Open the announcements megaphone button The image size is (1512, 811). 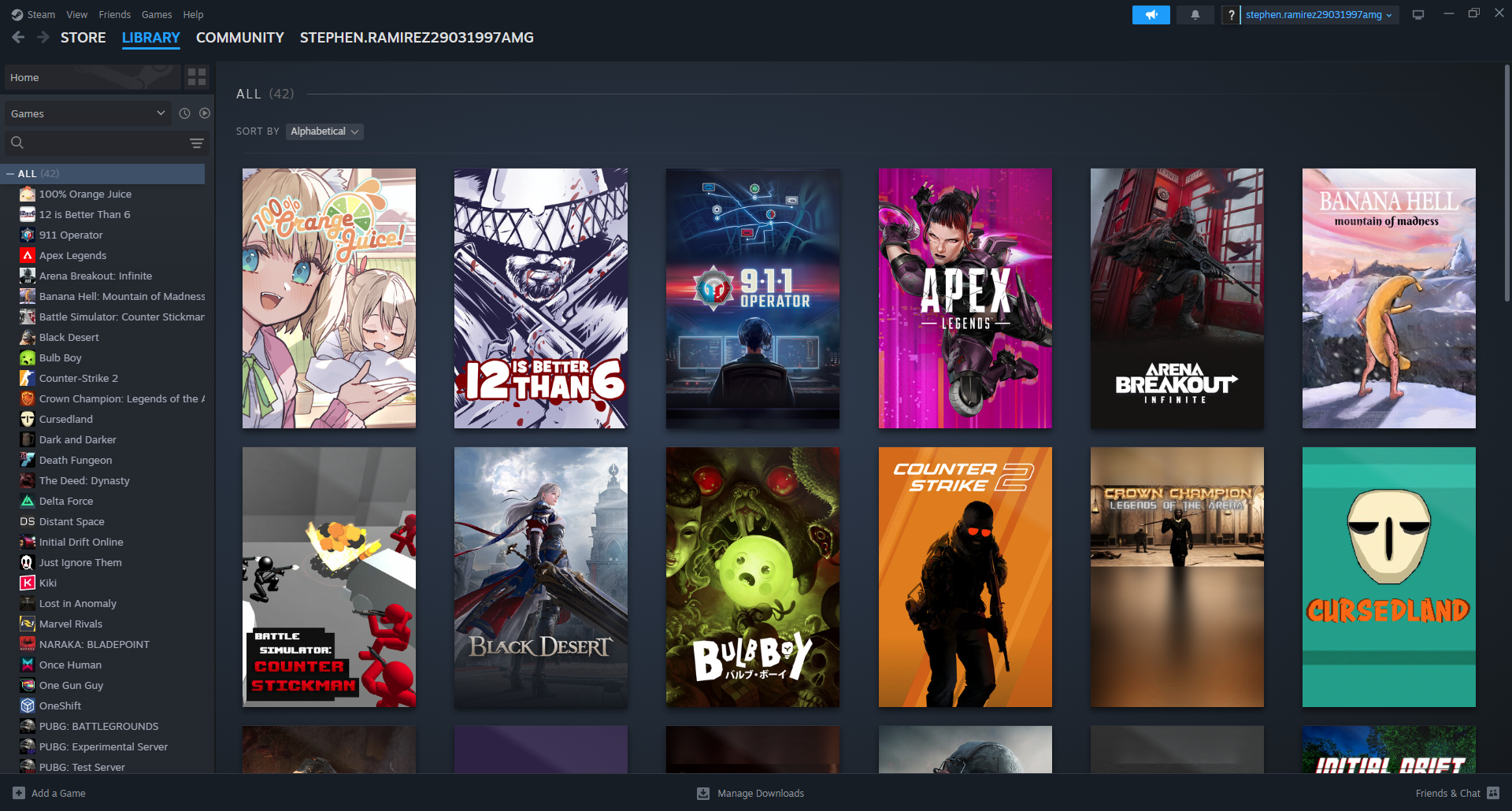click(x=1151, y=15)
